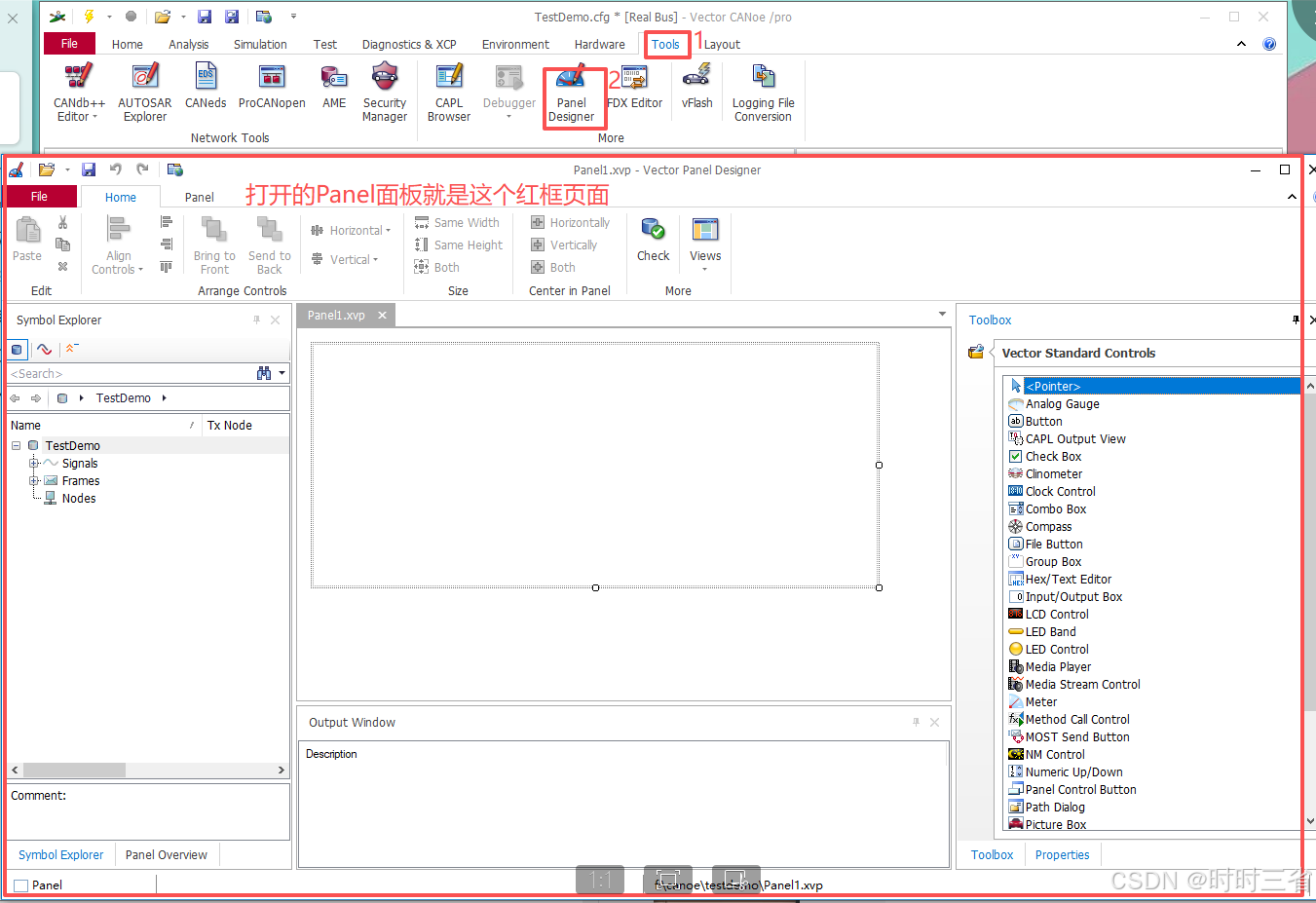
Task: Open Horizontal spacing dropdown
Action: point(351,231)
